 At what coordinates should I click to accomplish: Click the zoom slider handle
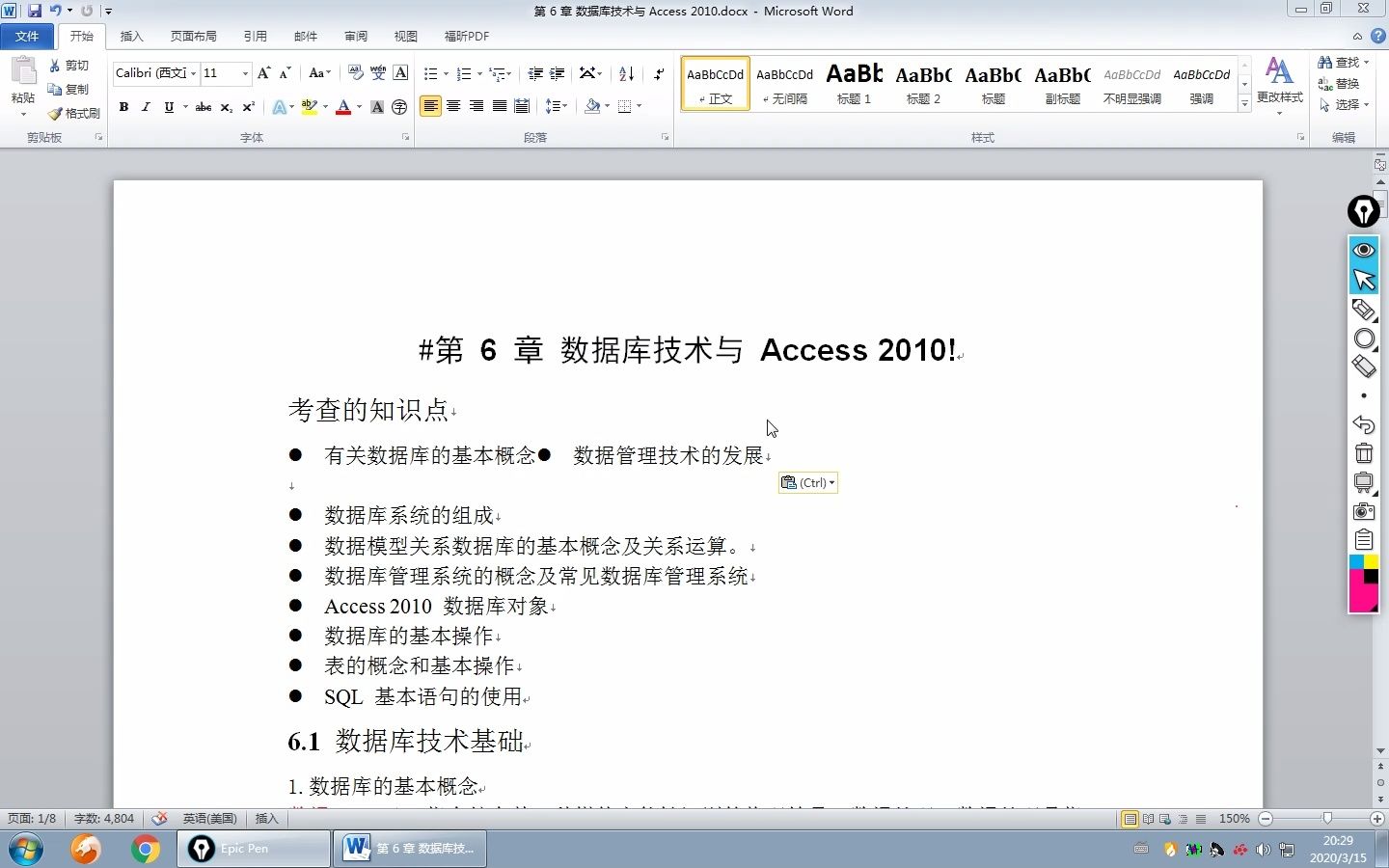(1327, 819)
